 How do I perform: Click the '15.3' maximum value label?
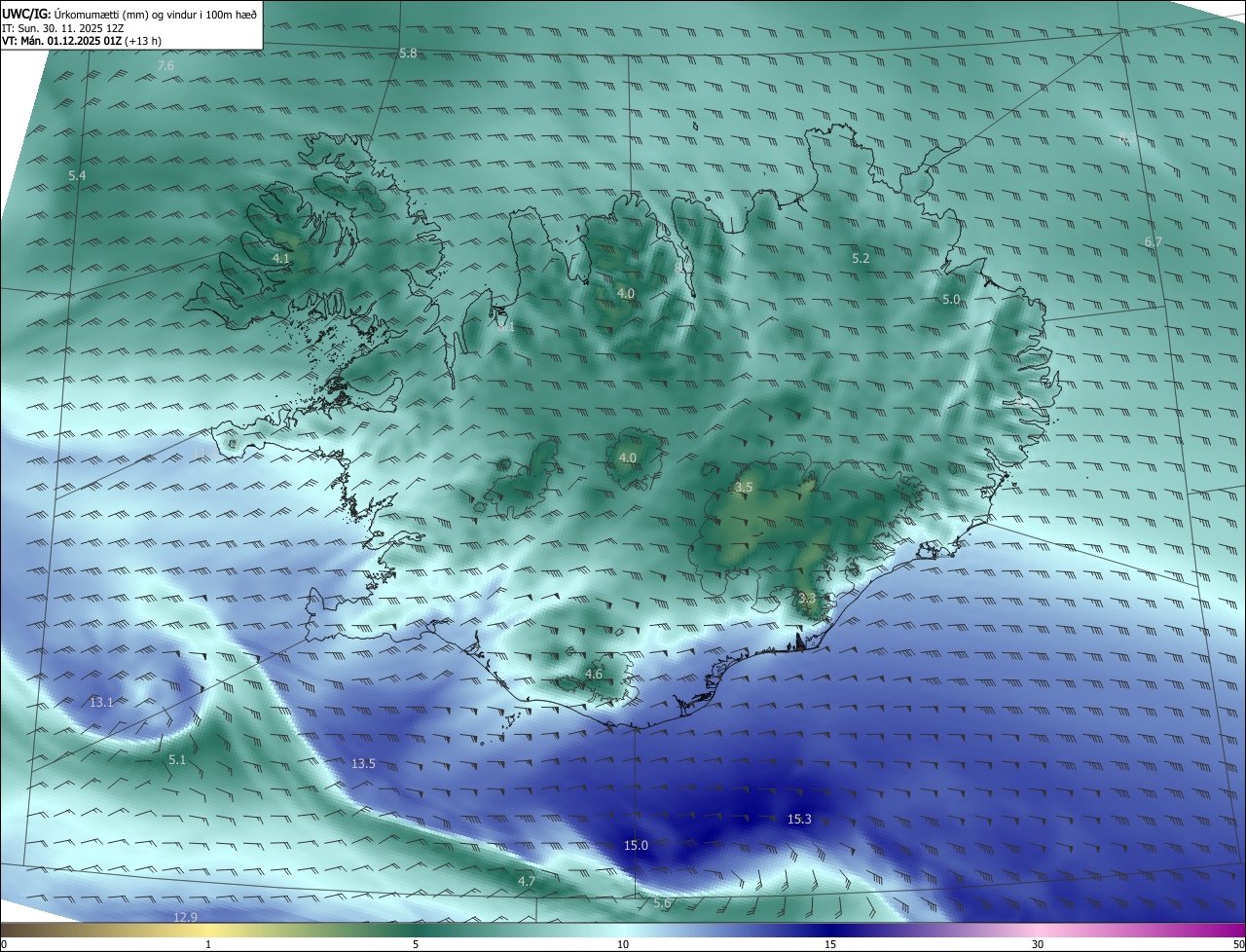click(799, 820)
